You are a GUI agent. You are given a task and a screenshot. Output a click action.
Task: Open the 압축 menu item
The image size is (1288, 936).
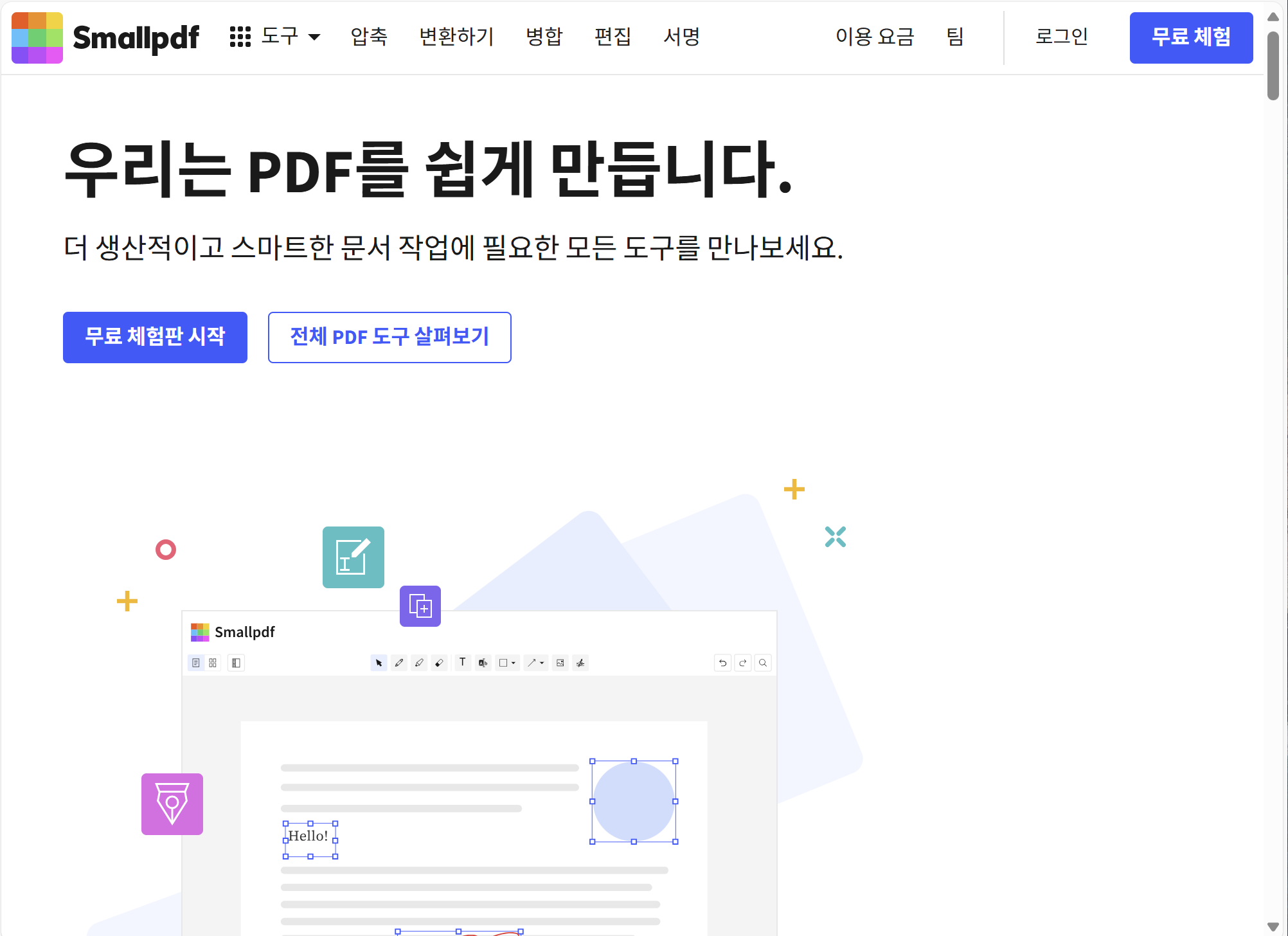tap(369, 37)
